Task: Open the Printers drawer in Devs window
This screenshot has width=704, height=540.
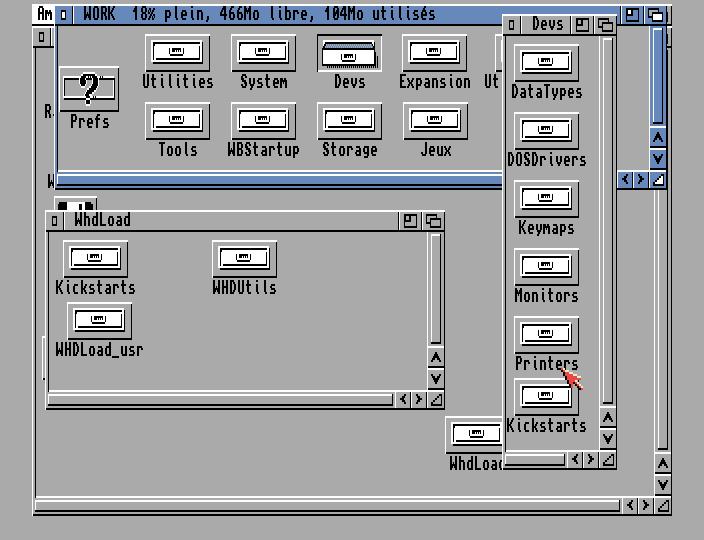Action: (546, 335)
